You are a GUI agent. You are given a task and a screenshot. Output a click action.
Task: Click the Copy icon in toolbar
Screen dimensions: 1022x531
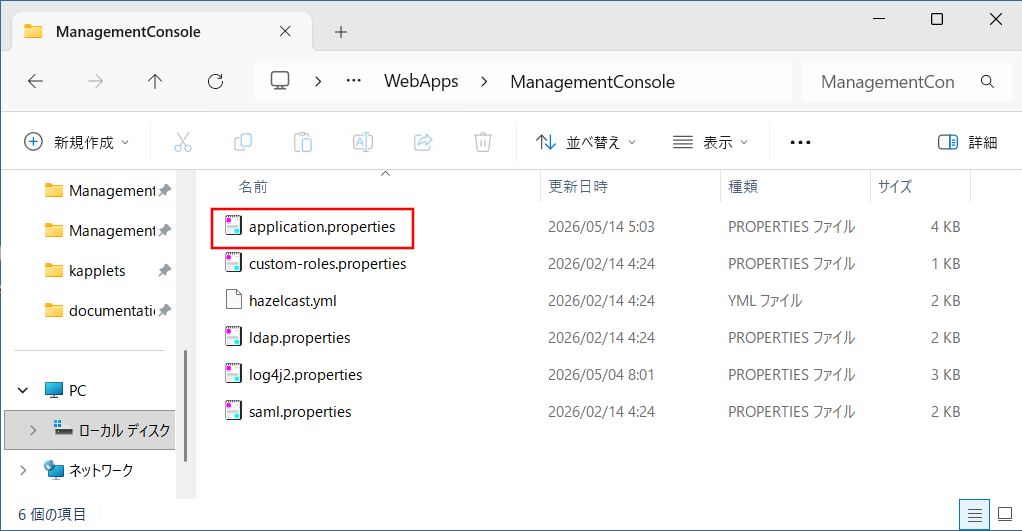click(243, 142)
